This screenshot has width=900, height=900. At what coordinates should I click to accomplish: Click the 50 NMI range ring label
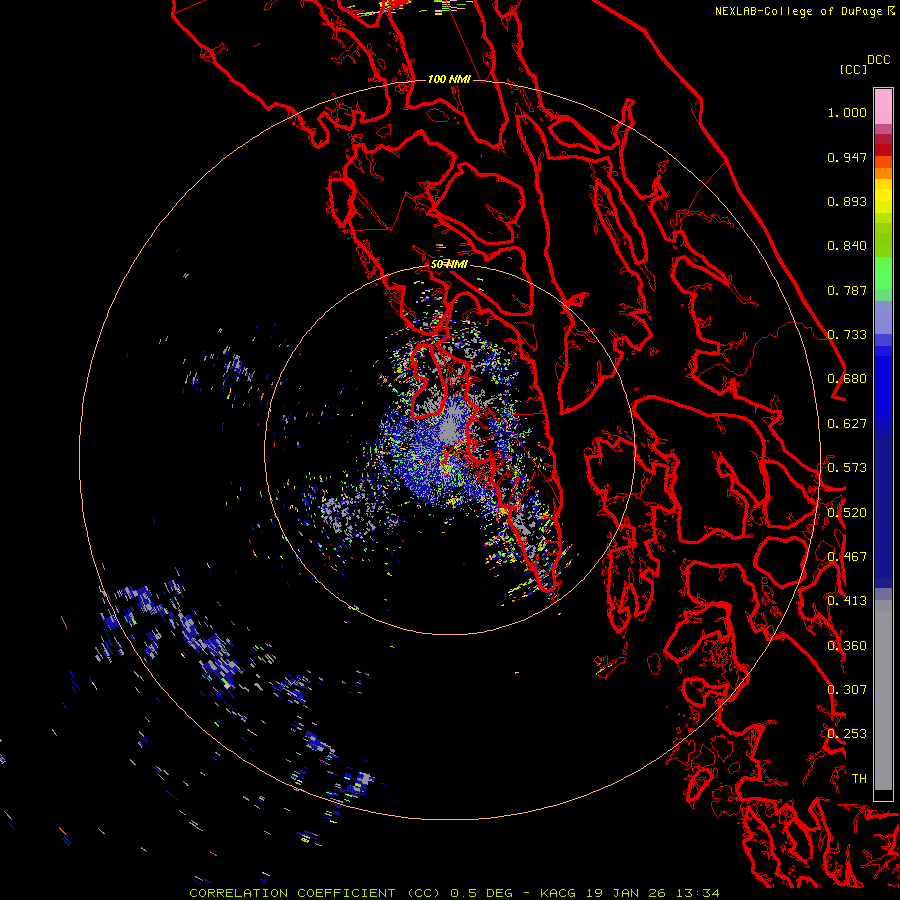pos(449,264)
